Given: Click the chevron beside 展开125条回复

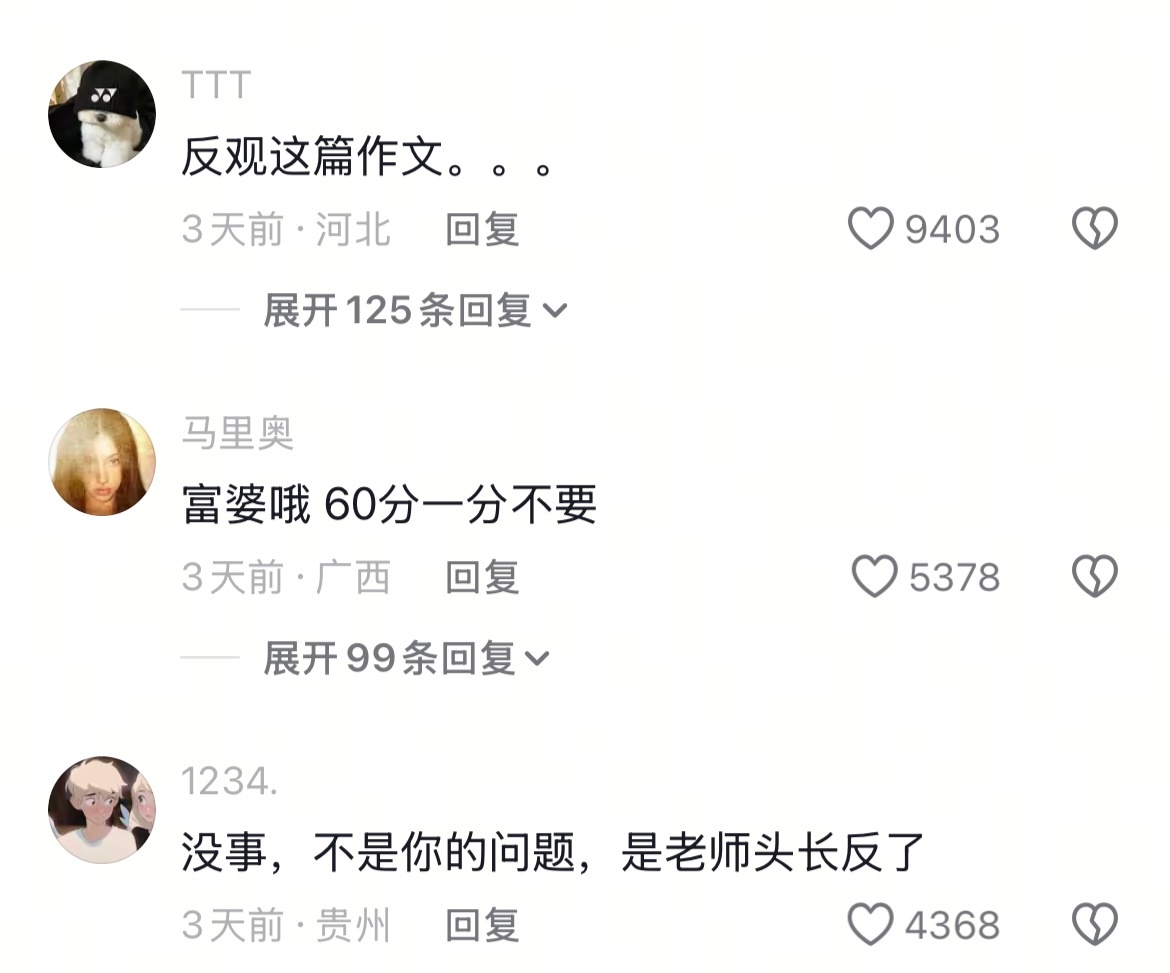Looking at the screenshot, I should click(x=555, y=310).
